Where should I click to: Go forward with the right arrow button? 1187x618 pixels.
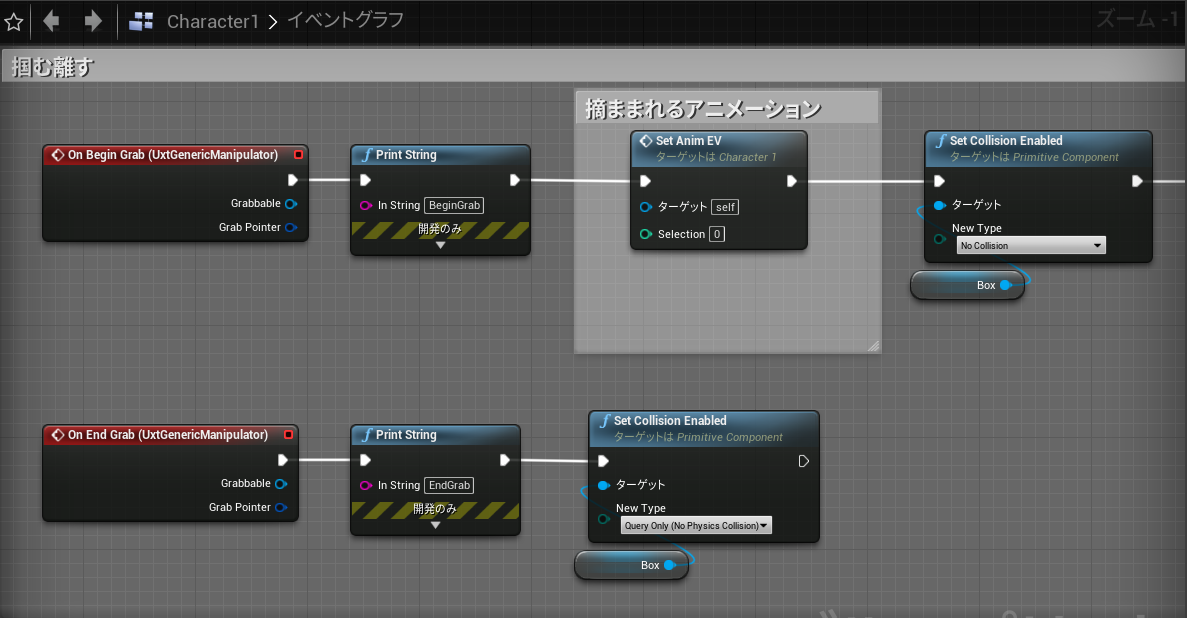tap(93, 21)
